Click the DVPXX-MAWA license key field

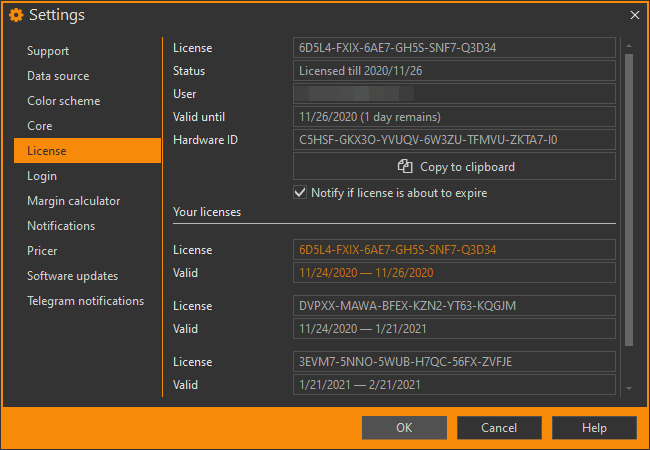[454, 305]
